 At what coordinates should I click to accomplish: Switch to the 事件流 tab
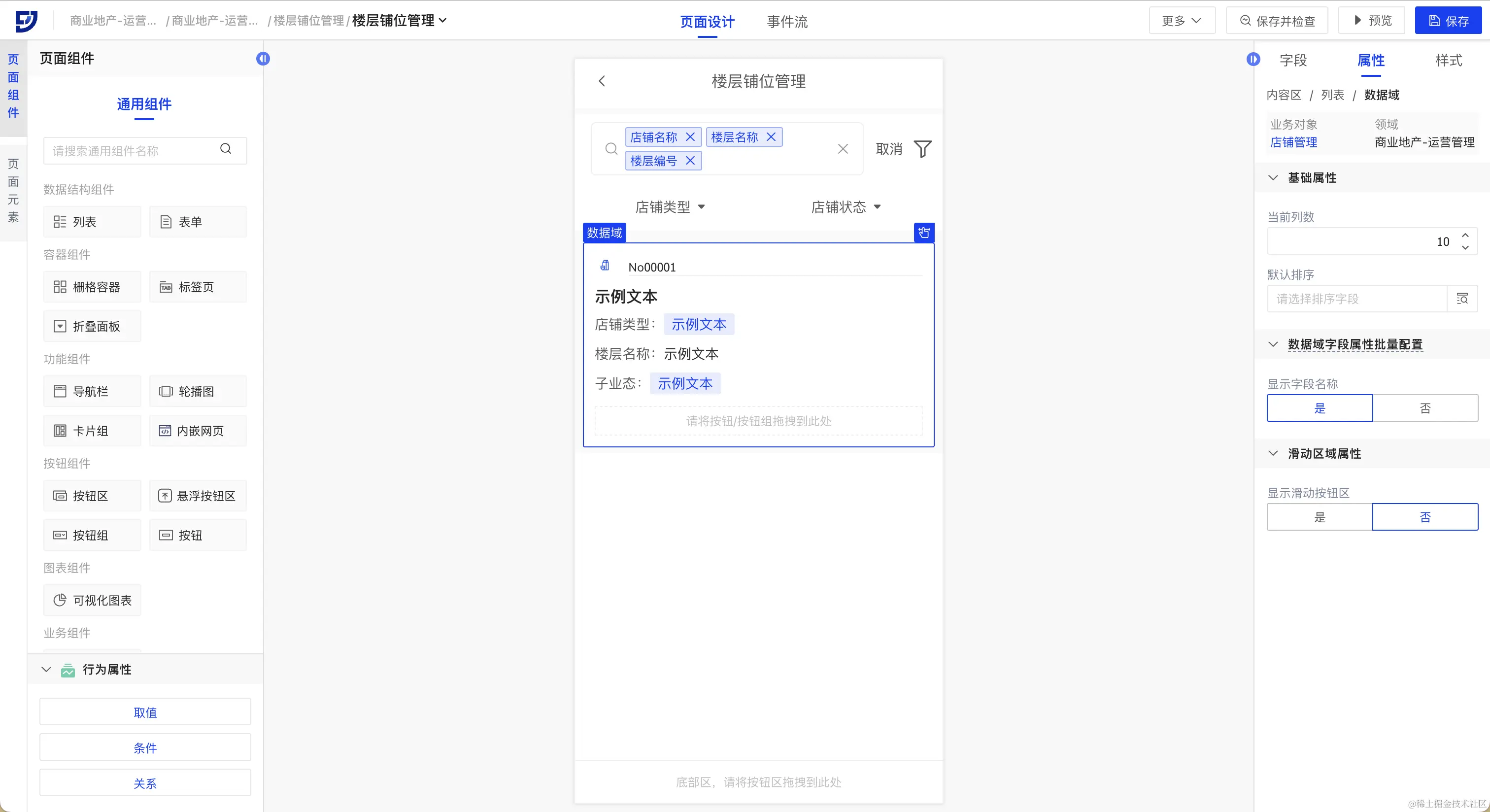point(787,22)
